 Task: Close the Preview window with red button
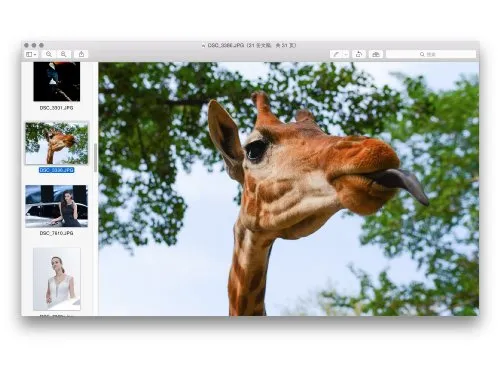coord(27,45)
